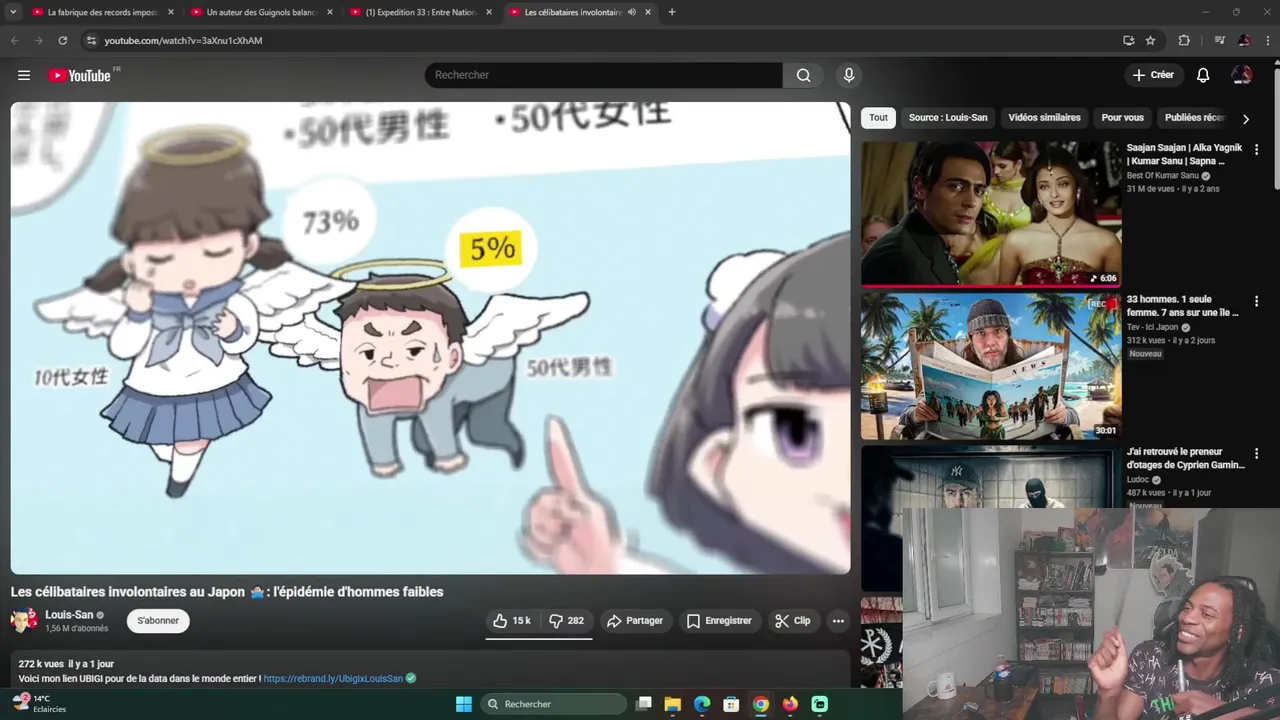Like the video with 15 k thumbs-up
The height and width of the screenshot is (720, 1280).
click(511, 621)
